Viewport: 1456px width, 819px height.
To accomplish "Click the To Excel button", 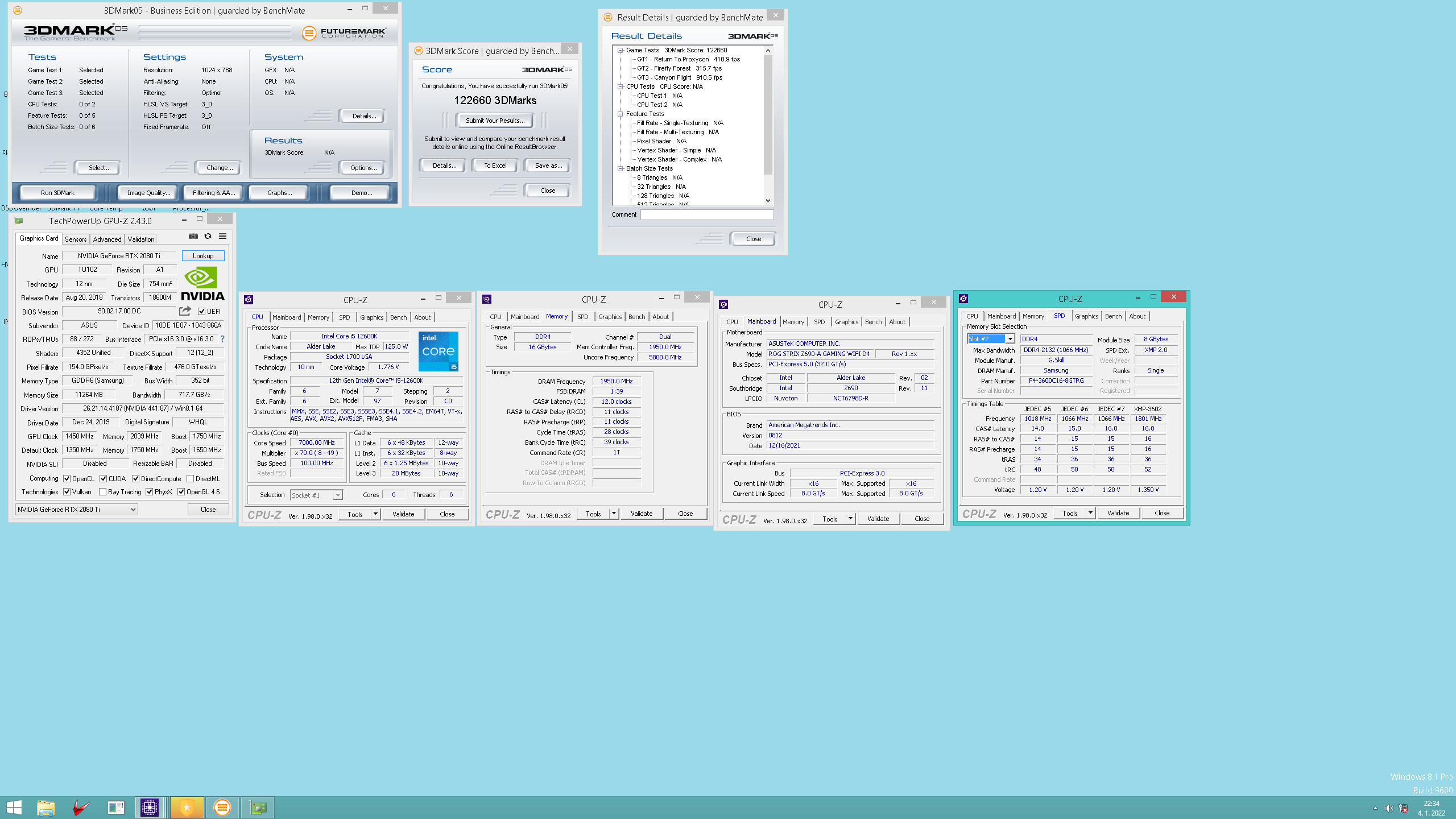I will tap(495, 166).
